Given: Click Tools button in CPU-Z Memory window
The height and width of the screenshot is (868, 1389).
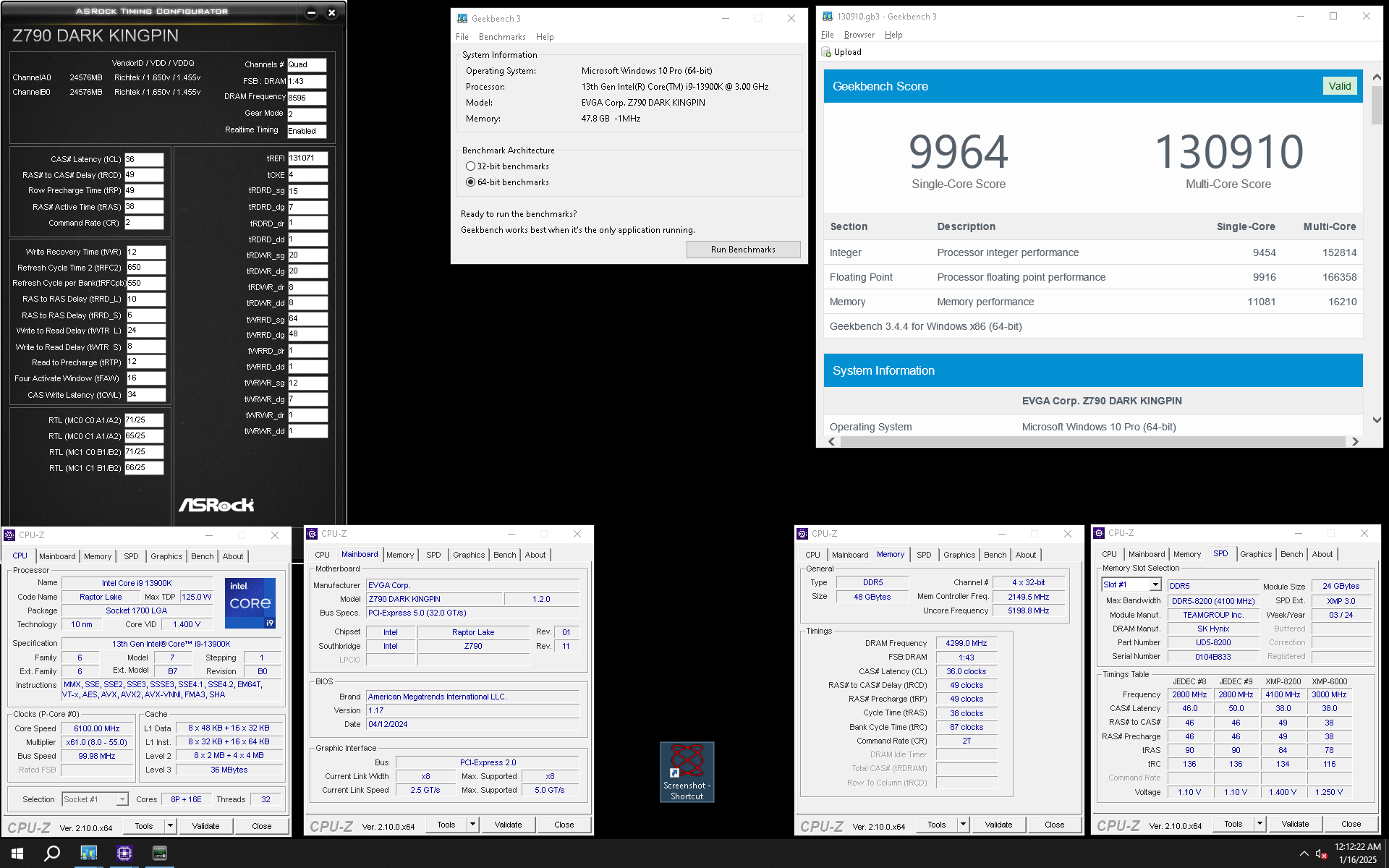Looking at the screenshot, I should [x=937, y=824].
